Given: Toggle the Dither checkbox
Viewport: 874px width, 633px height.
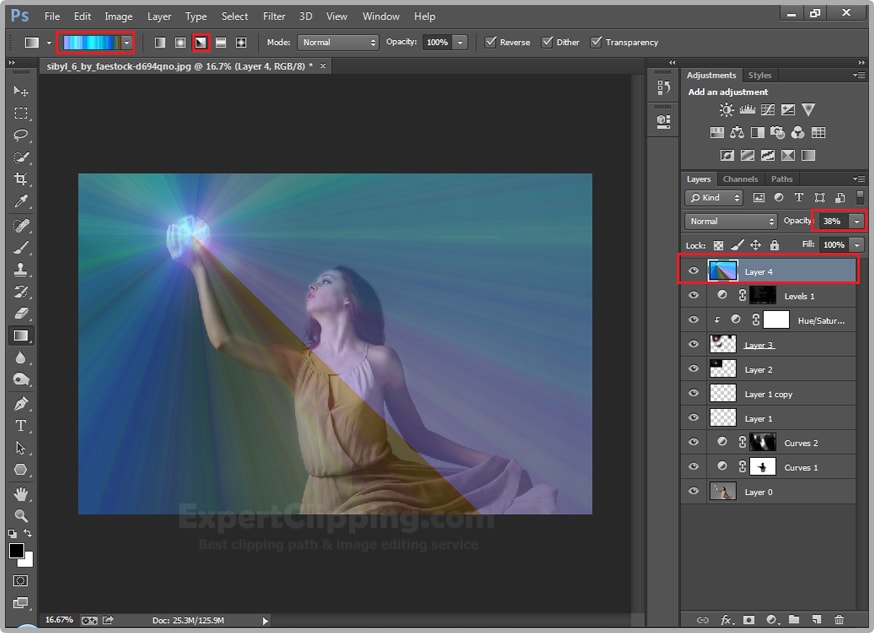Looking at the screenshot, I should (x=547, y=43).
